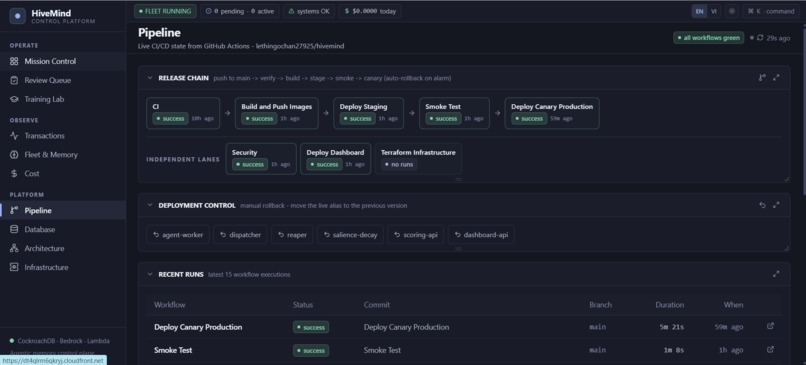
Task: Collapse the RECENT RUNS section chevron
Action: click(x=150, y=275)
